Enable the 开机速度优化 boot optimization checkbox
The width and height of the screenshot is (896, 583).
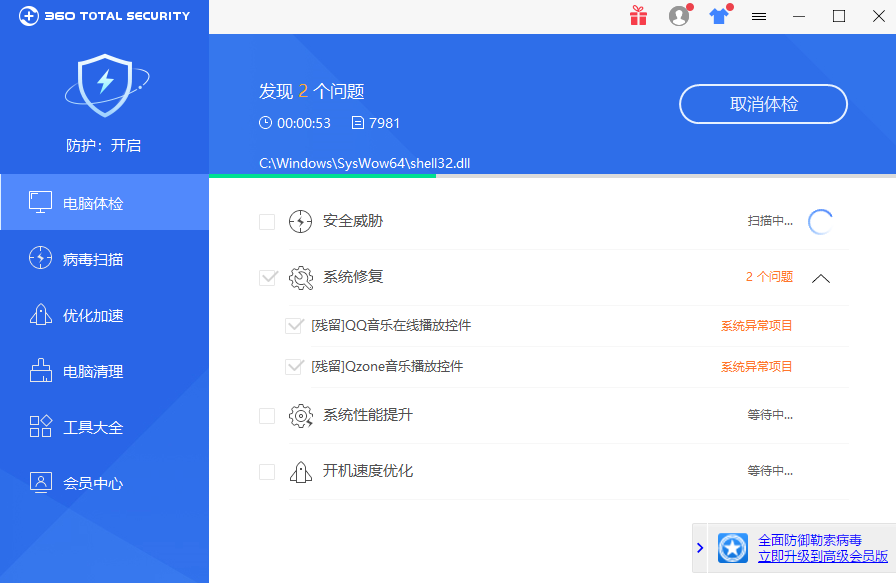267,469
